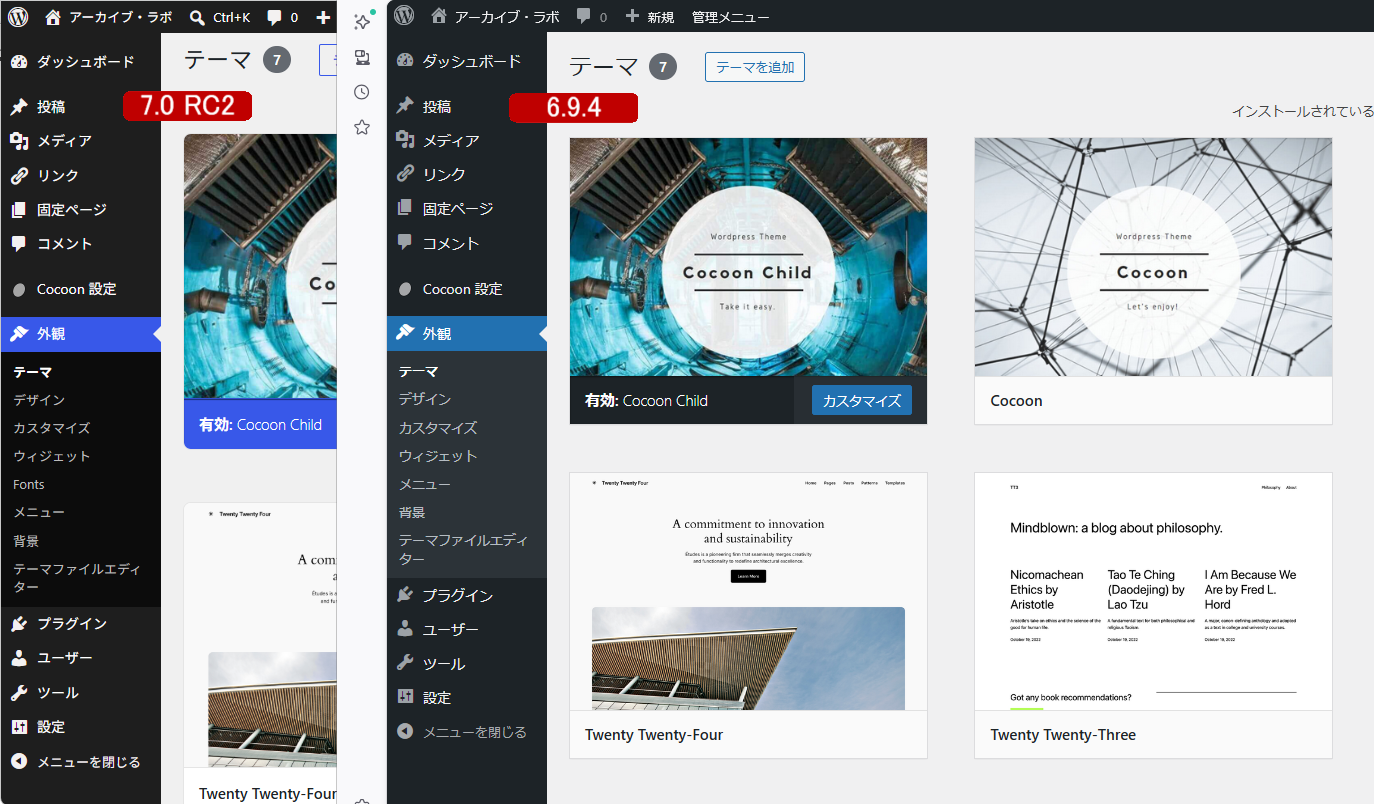Select 外観 in the 6.9.4 sidebar
The width and height of the screenshot is (1374, 804).
[x=467, y=333]
